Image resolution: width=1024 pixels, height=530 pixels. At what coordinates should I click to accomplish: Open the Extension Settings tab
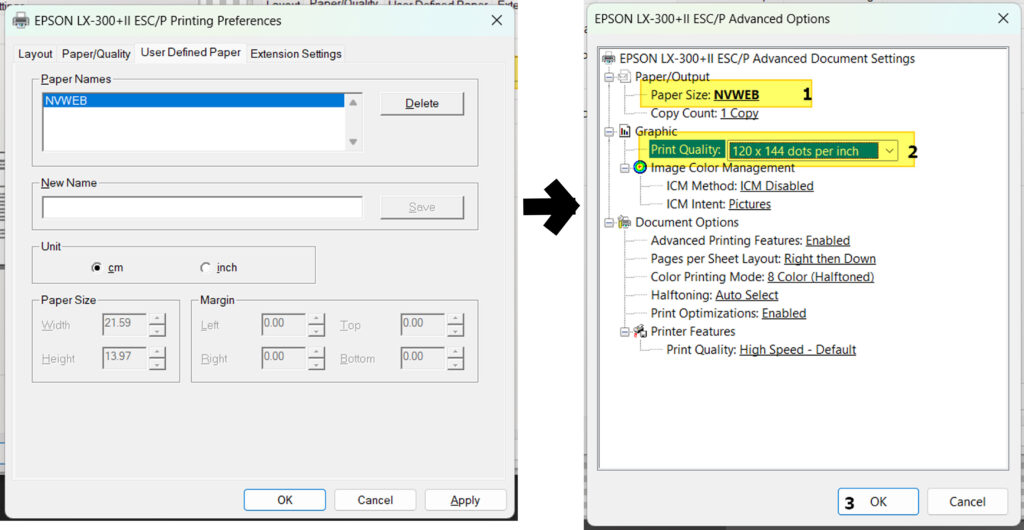pyautogui.click(x=295, y=54)
